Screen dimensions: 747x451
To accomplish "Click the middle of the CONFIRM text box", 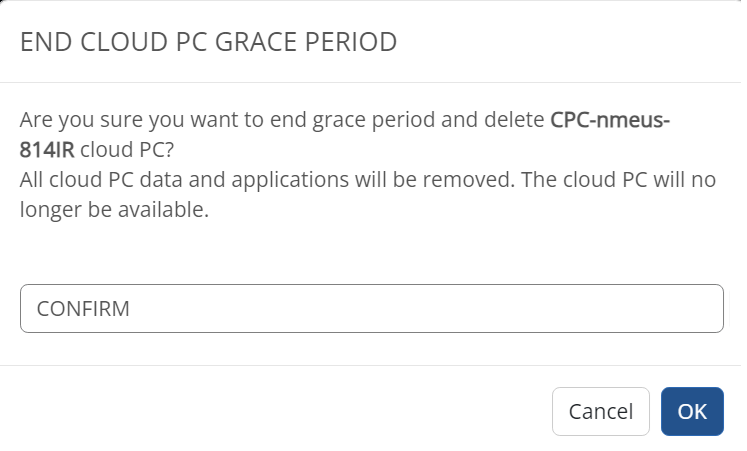I will (372, 309).
